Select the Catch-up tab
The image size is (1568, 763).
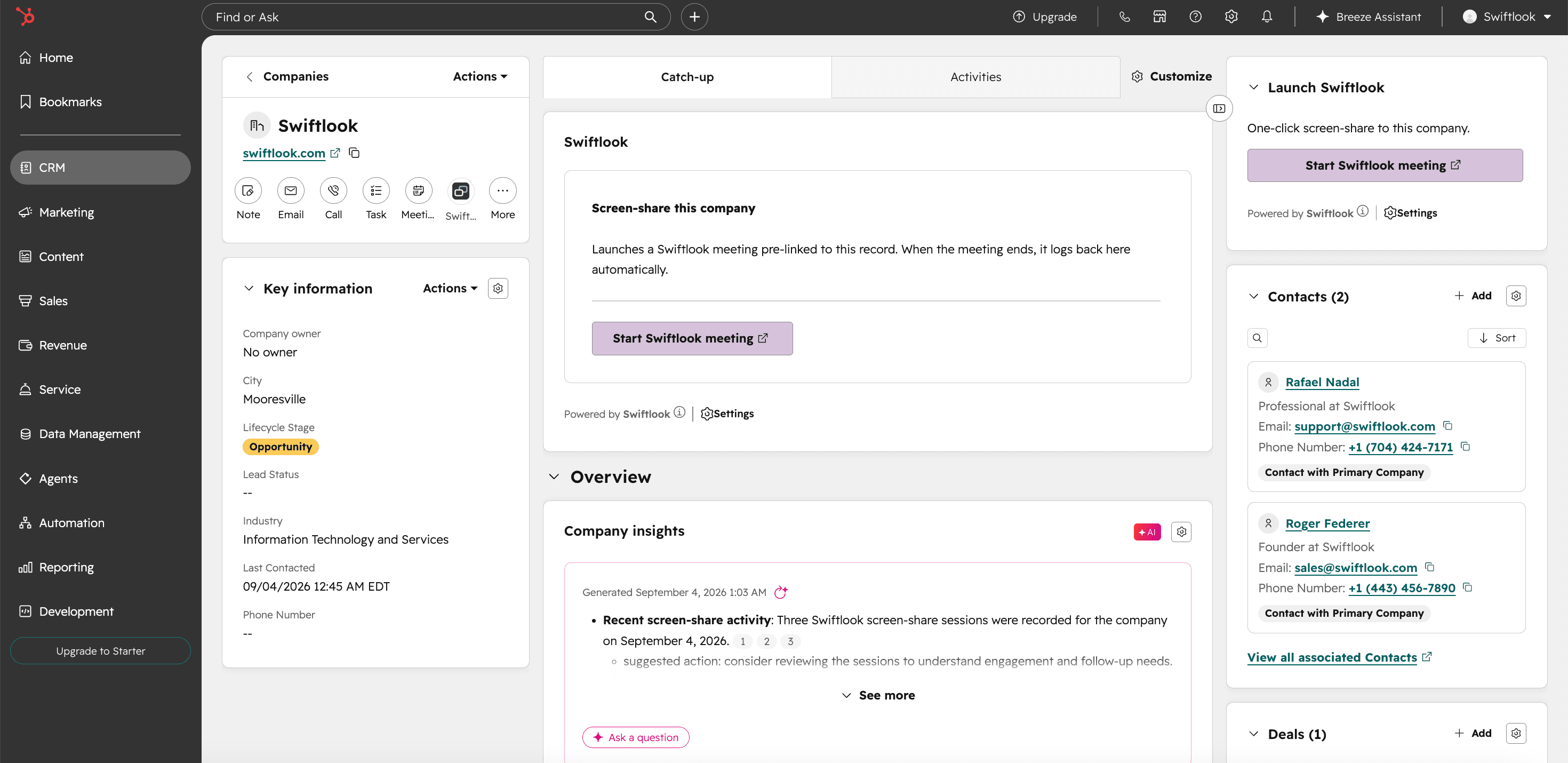[x=687, y=77]
